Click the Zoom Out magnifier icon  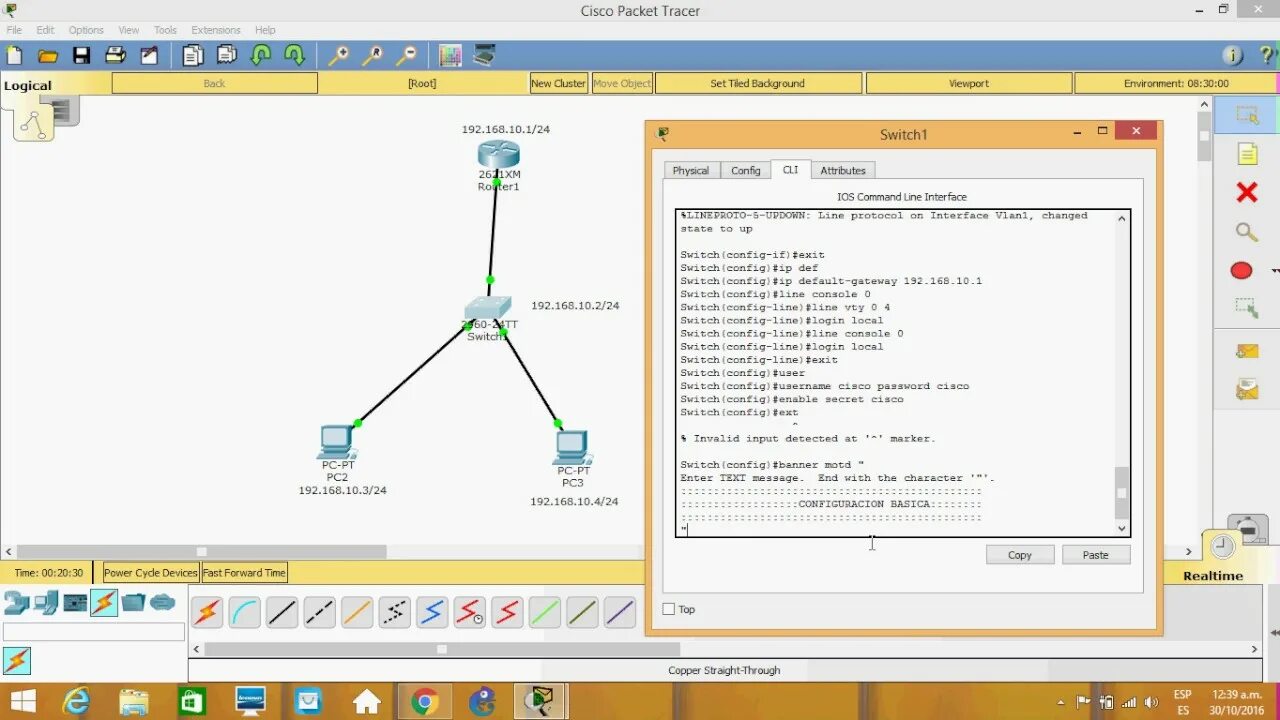coord(406,55)
